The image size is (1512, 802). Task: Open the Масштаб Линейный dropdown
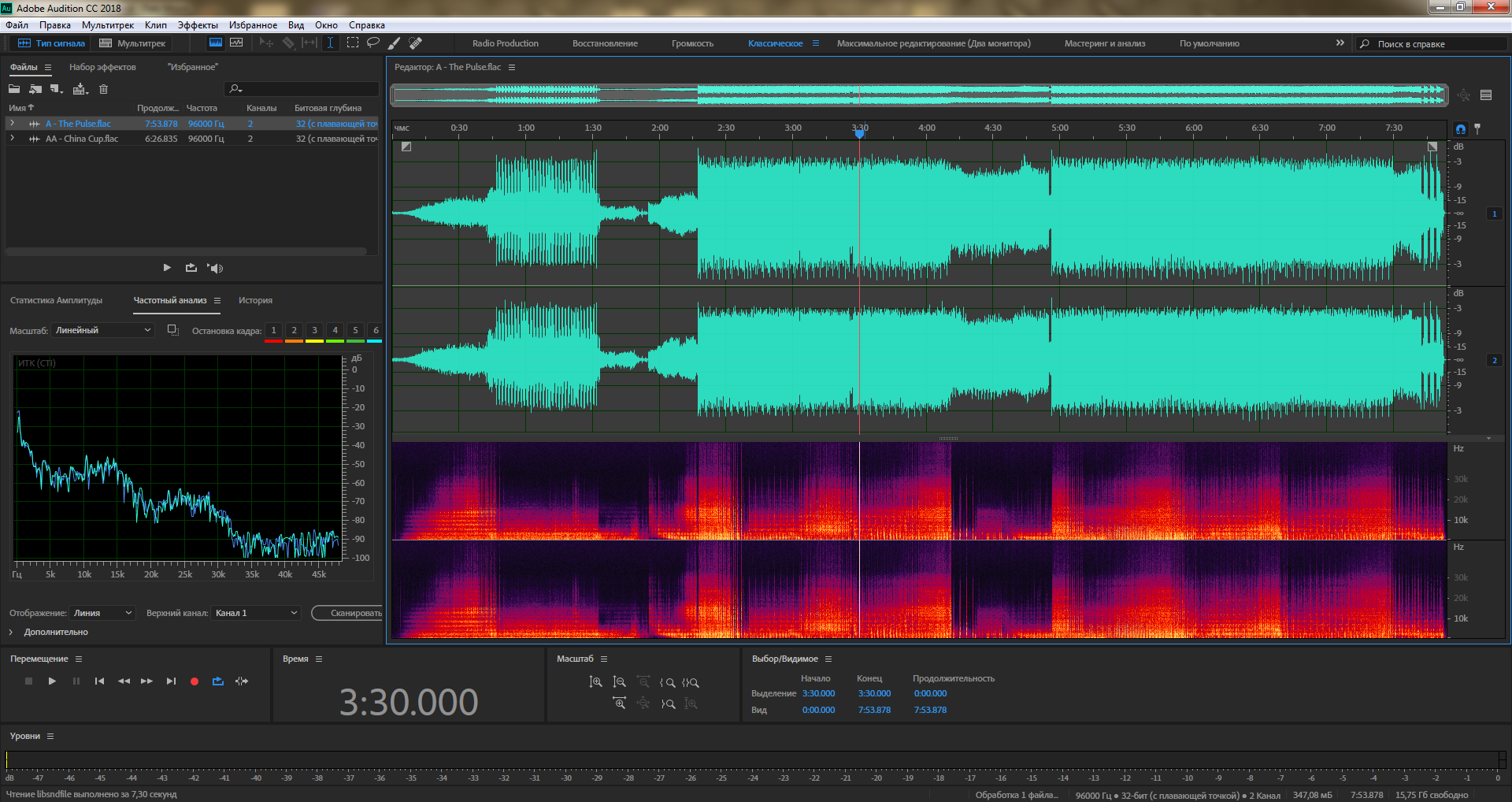pos(102,330)
